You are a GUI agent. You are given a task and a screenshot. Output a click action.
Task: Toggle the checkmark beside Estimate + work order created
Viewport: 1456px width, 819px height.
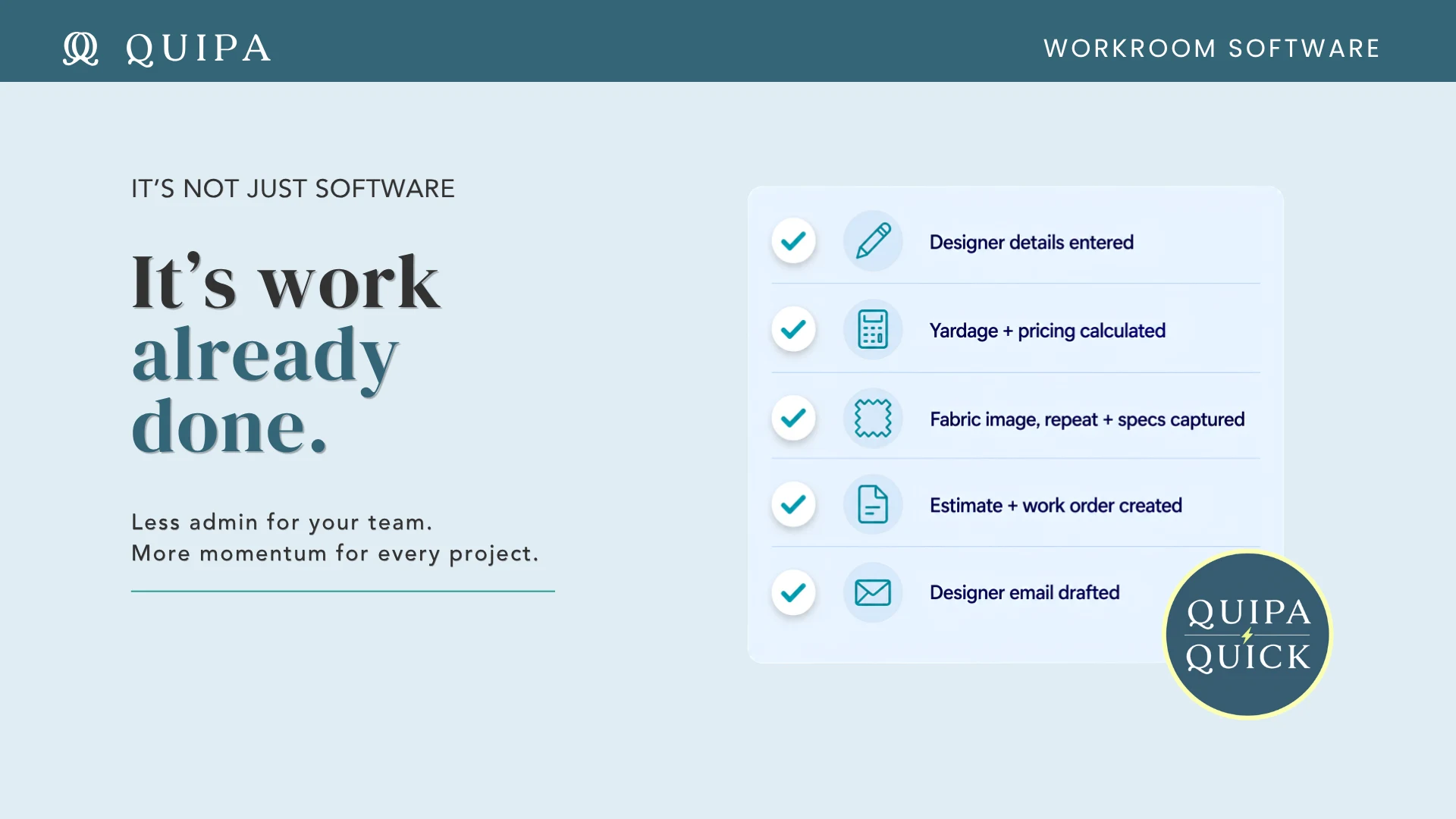tap(793, 504)
